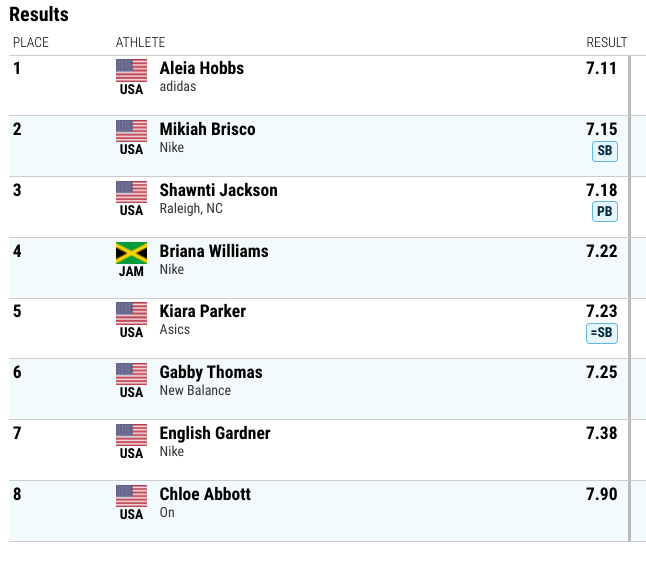Open English Gardner athlete name link
The width and height of the screenshot is (646, 577).
[x=215, y=433]
